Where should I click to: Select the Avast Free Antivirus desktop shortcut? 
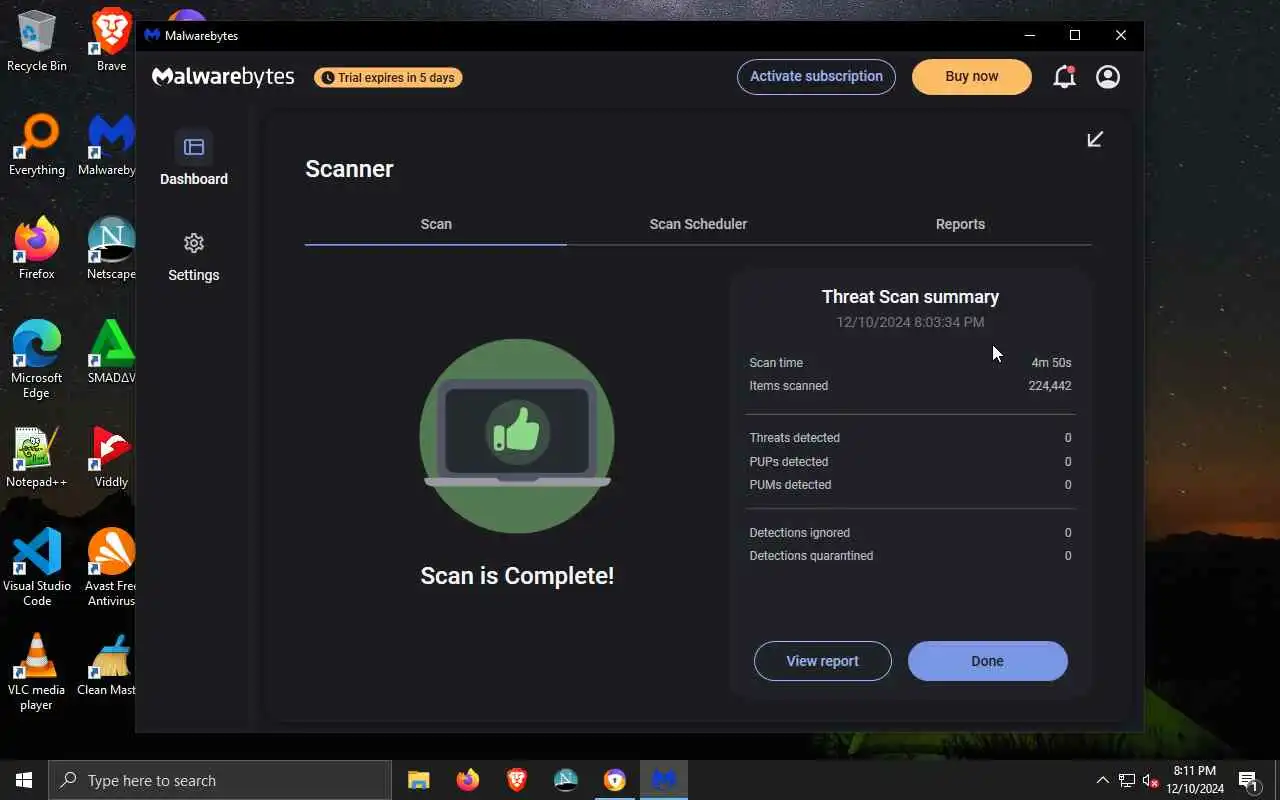pyautogui.click(x=110, y=568)
